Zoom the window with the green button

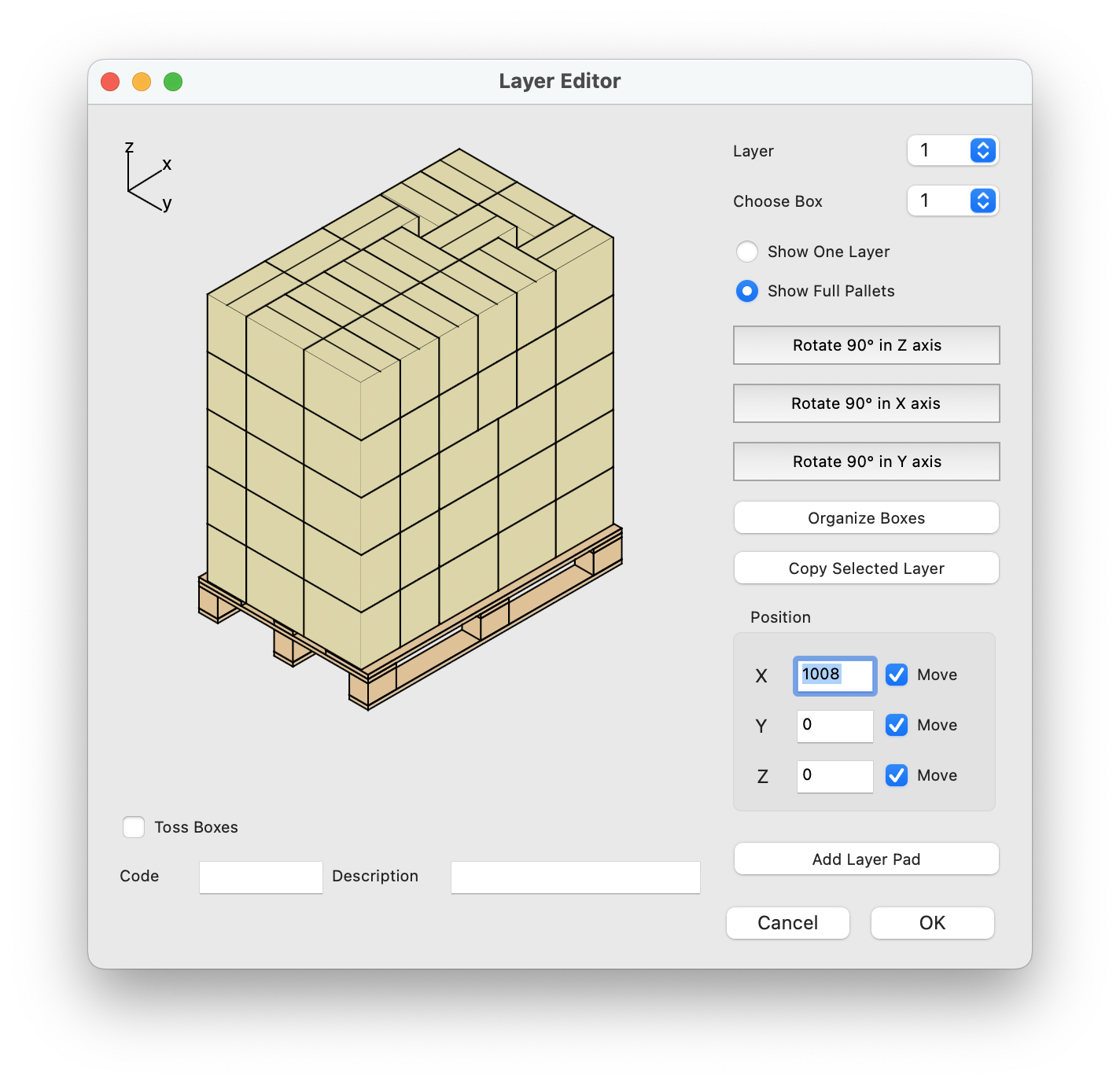pyautogui.click(x=173, y=82)
